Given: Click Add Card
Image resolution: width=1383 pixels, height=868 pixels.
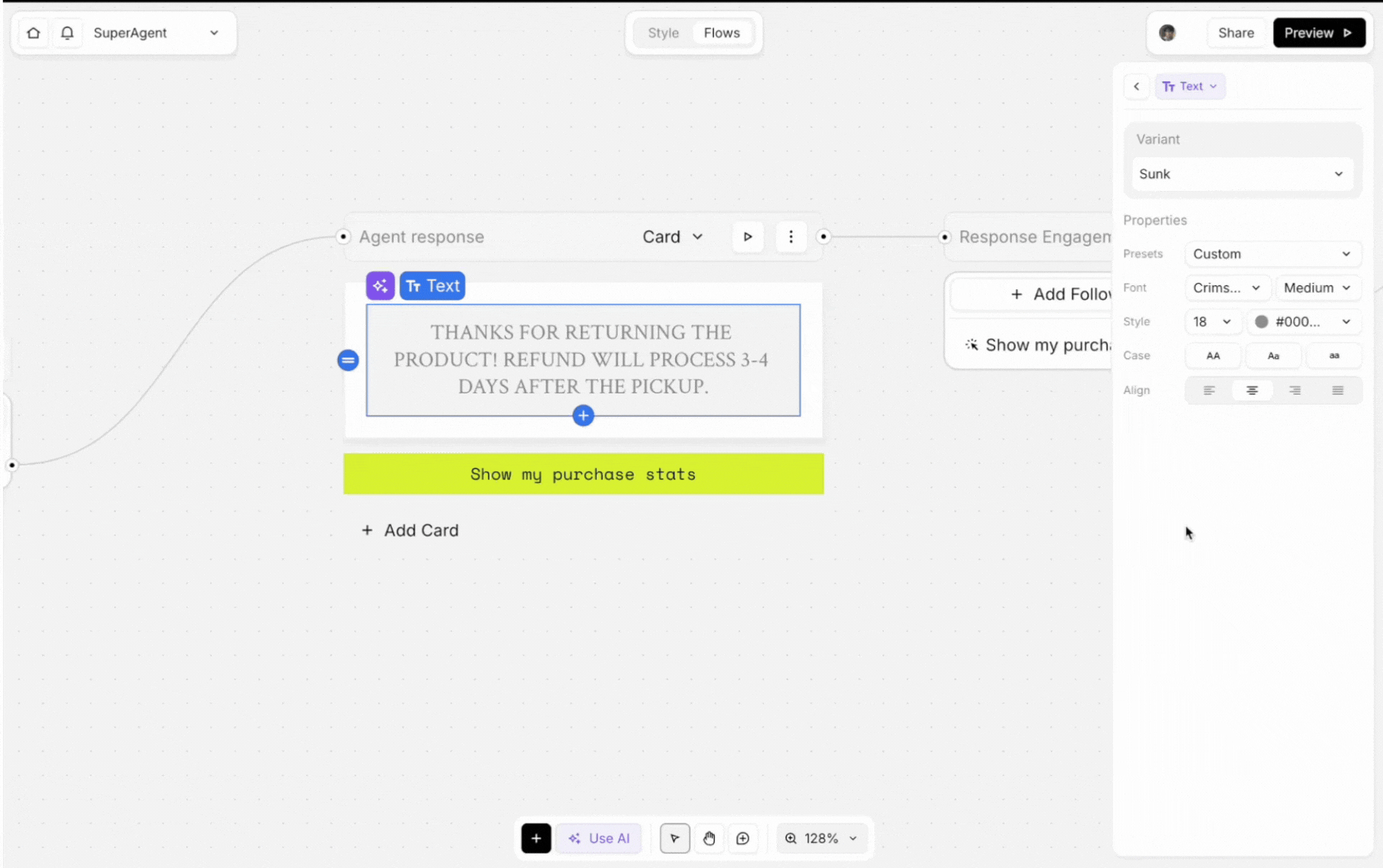Looking at the screenshot, I should (x=410, y=531).
